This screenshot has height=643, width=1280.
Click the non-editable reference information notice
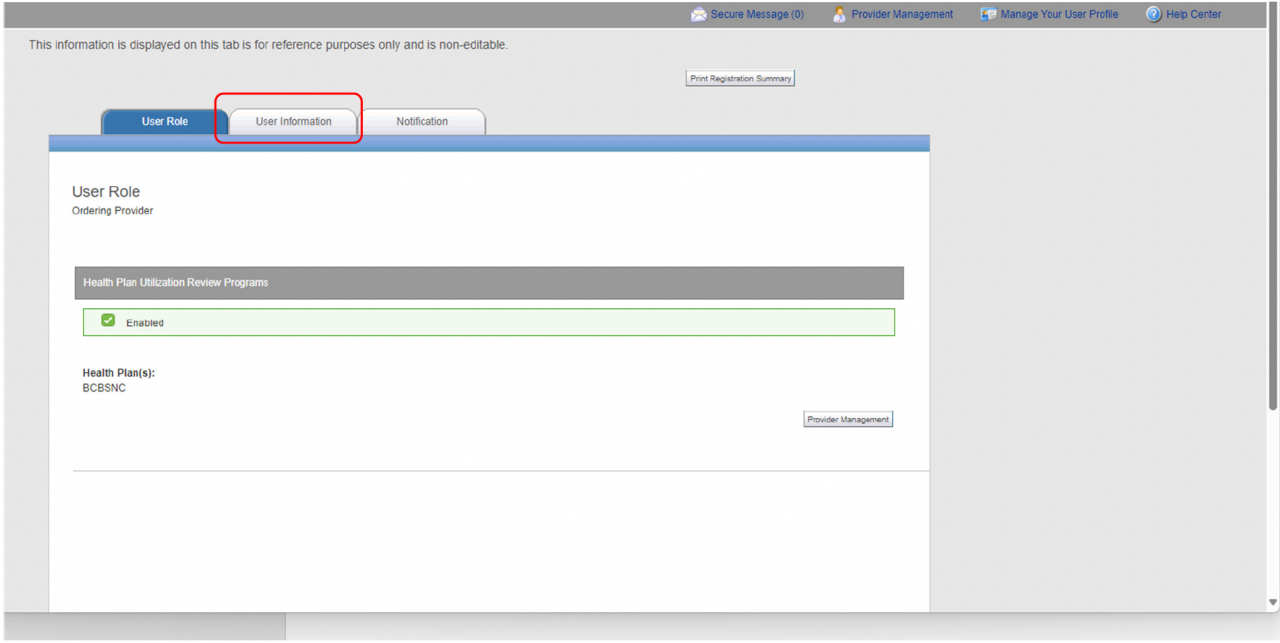coord(268,45)
